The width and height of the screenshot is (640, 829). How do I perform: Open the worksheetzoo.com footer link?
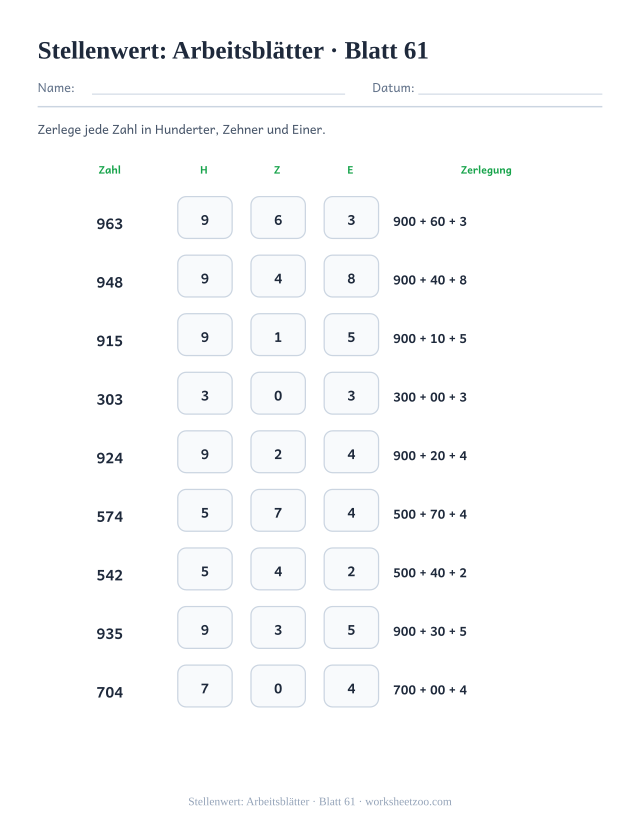click(409, 802)
